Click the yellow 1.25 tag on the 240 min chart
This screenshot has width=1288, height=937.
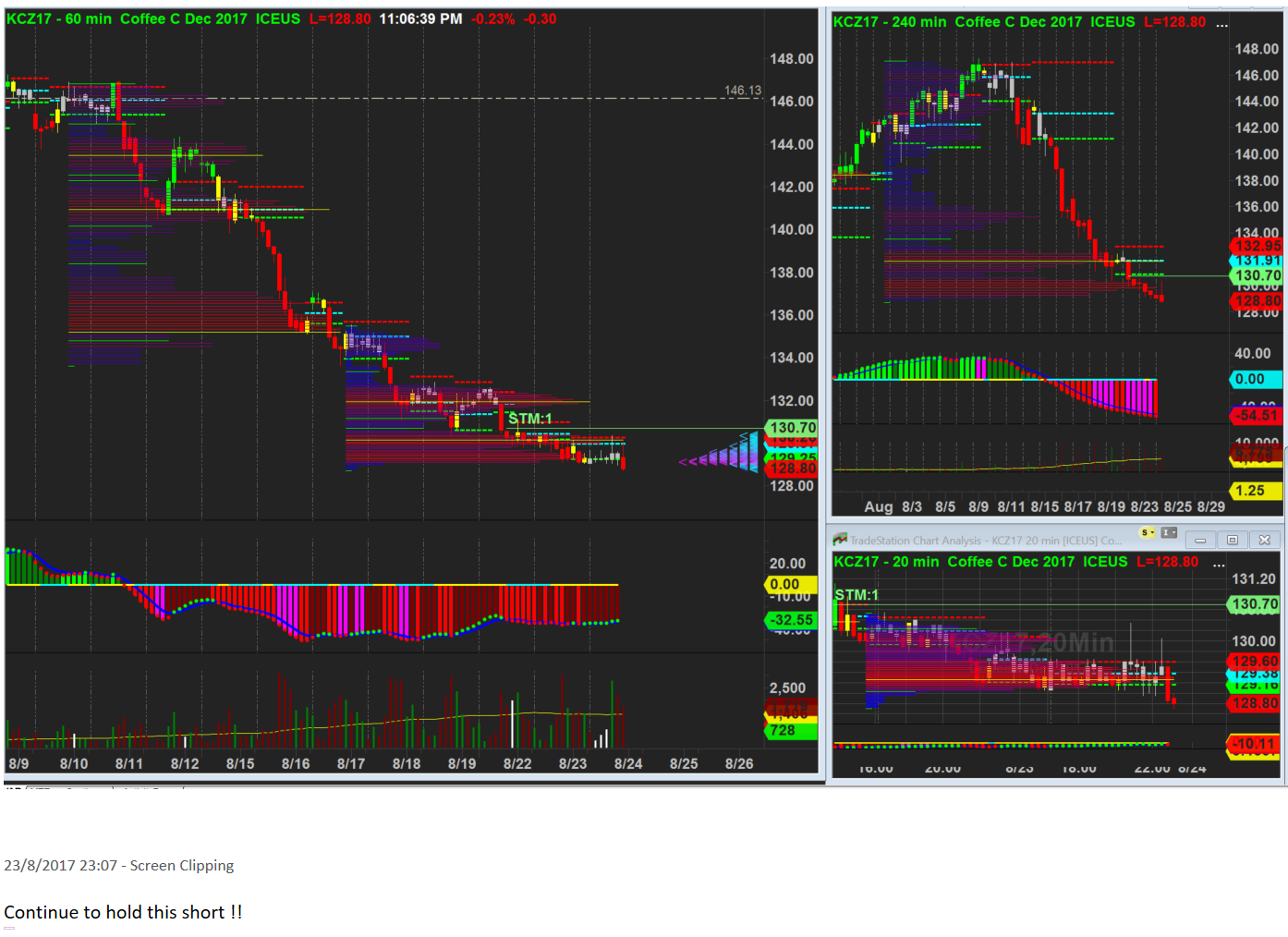[1257, 491]
